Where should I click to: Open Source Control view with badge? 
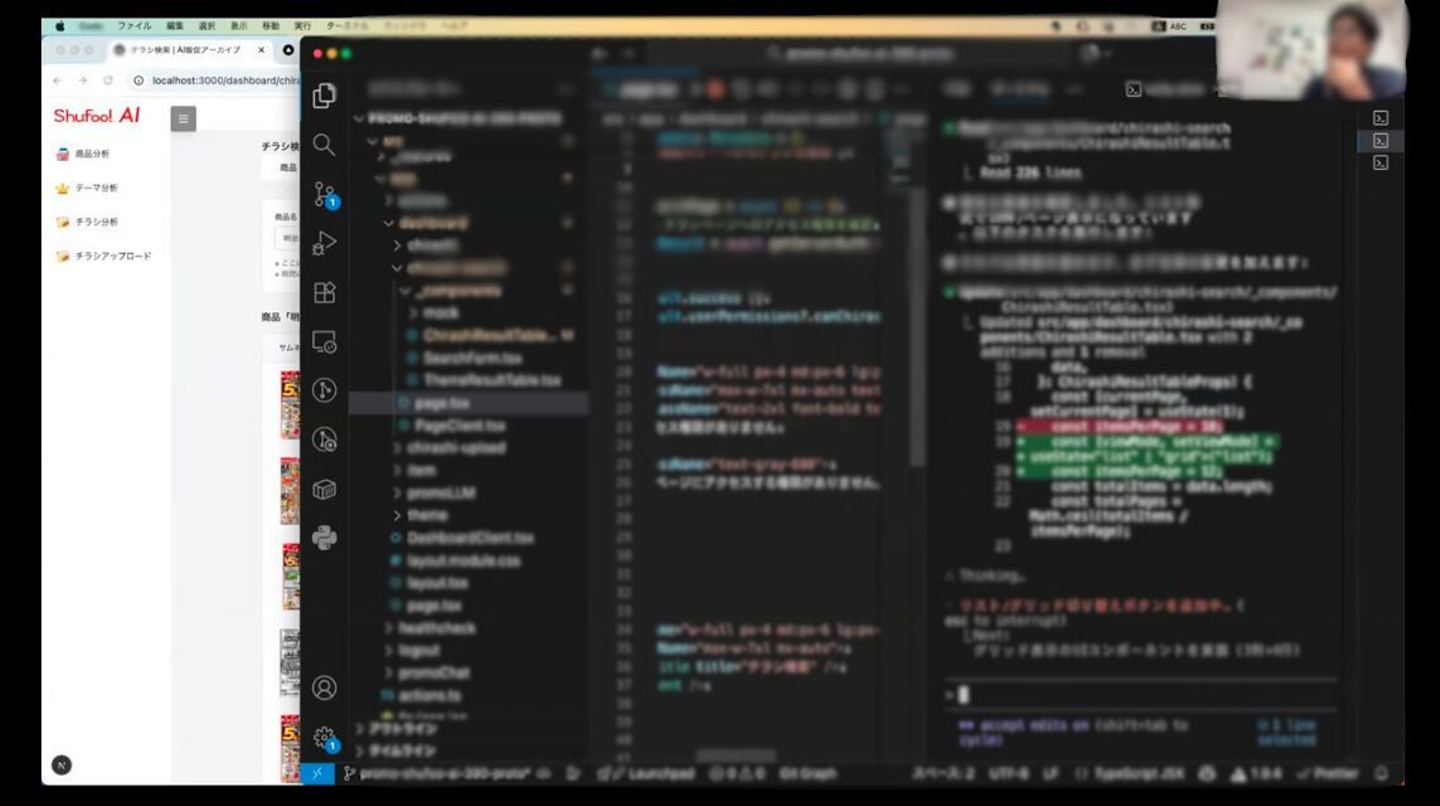tap(325, 194)
